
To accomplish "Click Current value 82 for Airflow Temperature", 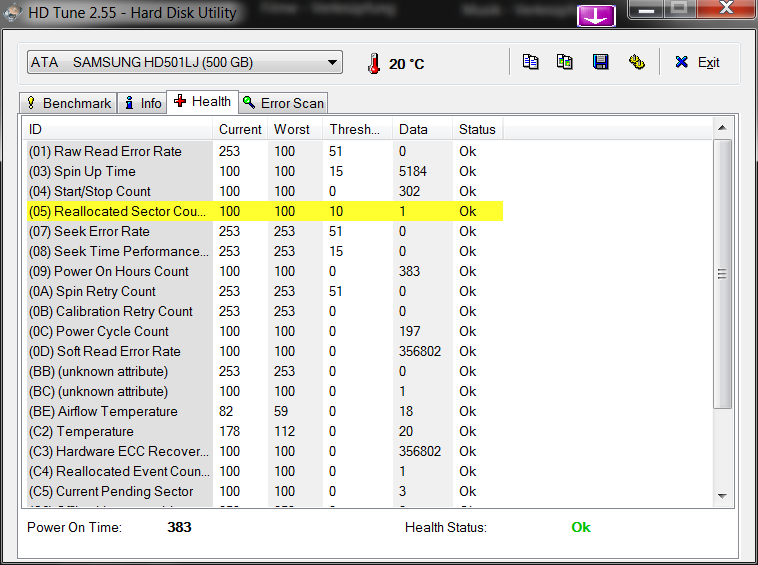I will pyautogui.click(x=226, y=411).
